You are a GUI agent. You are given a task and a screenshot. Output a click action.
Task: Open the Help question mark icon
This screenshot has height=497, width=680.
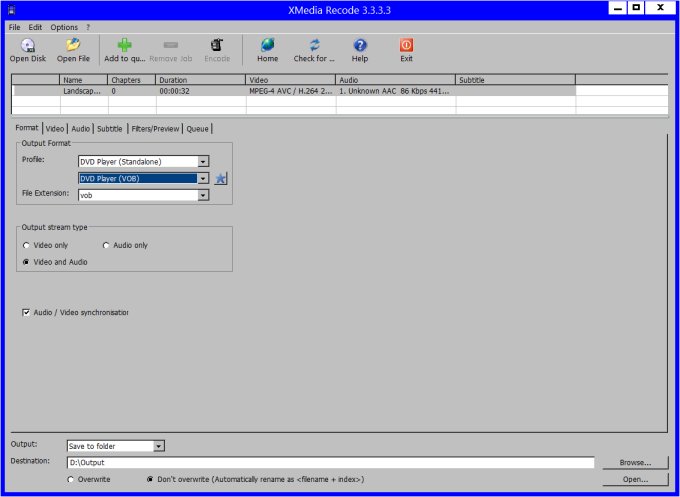click(x=360, y=45)
